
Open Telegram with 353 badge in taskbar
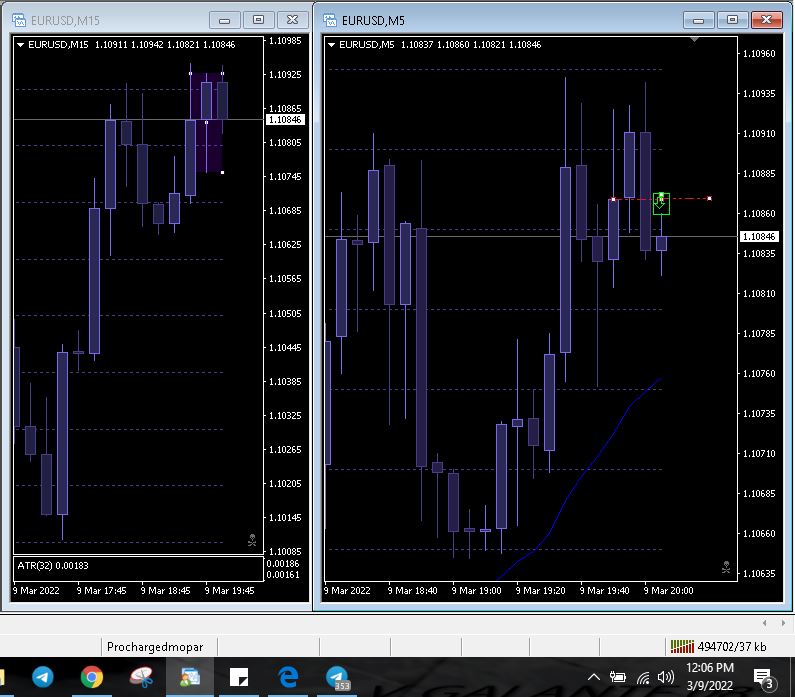click(337, 677)
